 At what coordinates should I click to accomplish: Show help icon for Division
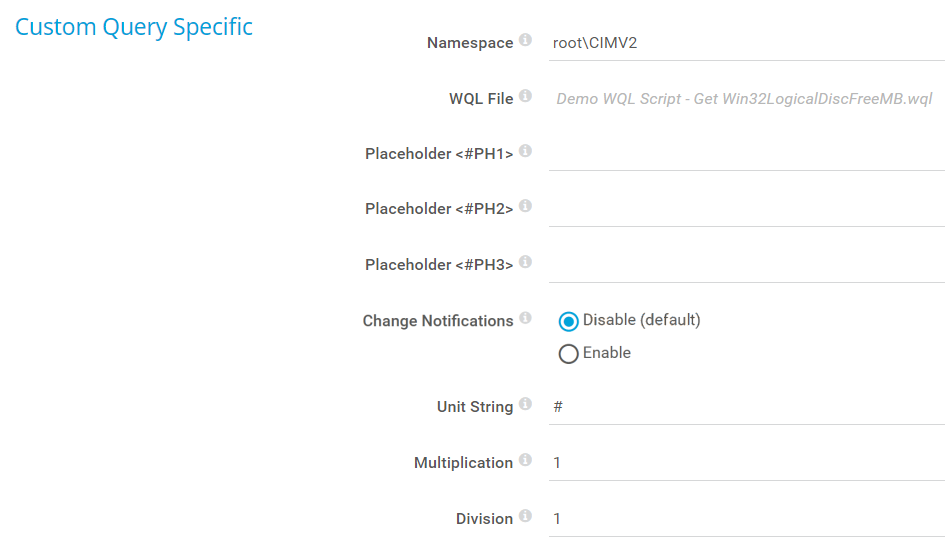pos(525,517)
